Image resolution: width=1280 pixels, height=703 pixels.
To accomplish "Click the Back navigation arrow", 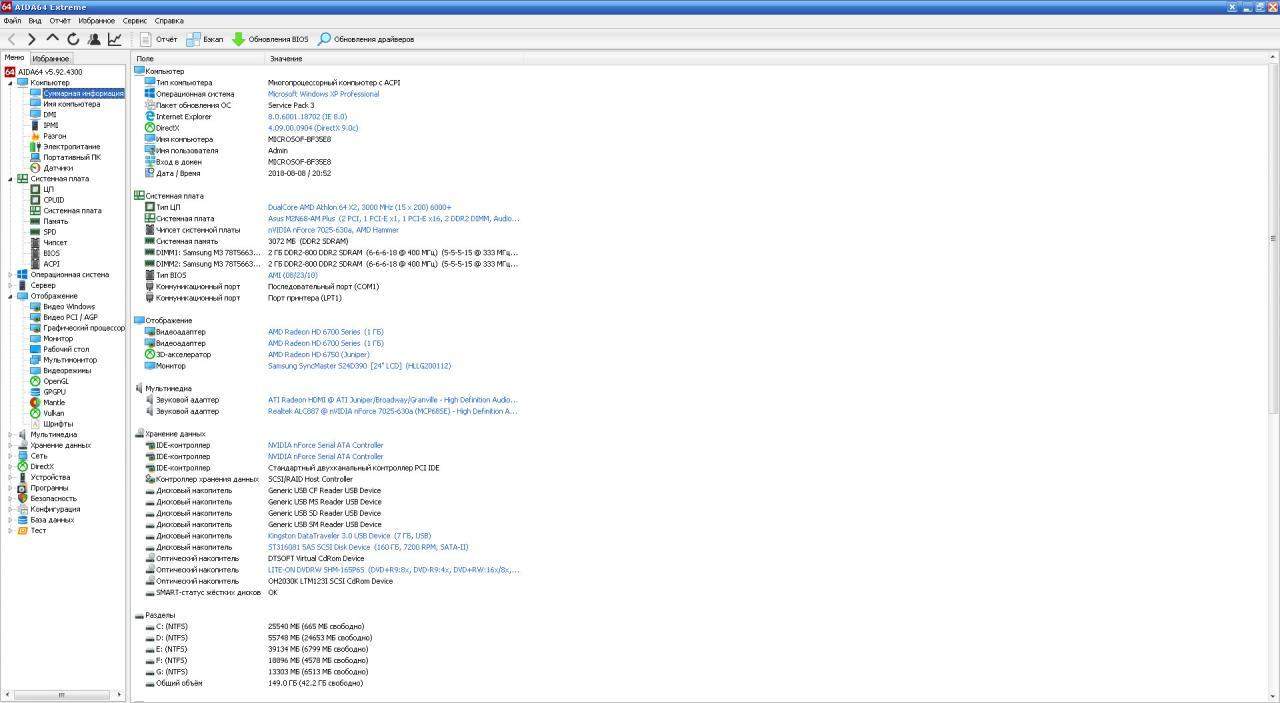I will [x=12, y=39].
